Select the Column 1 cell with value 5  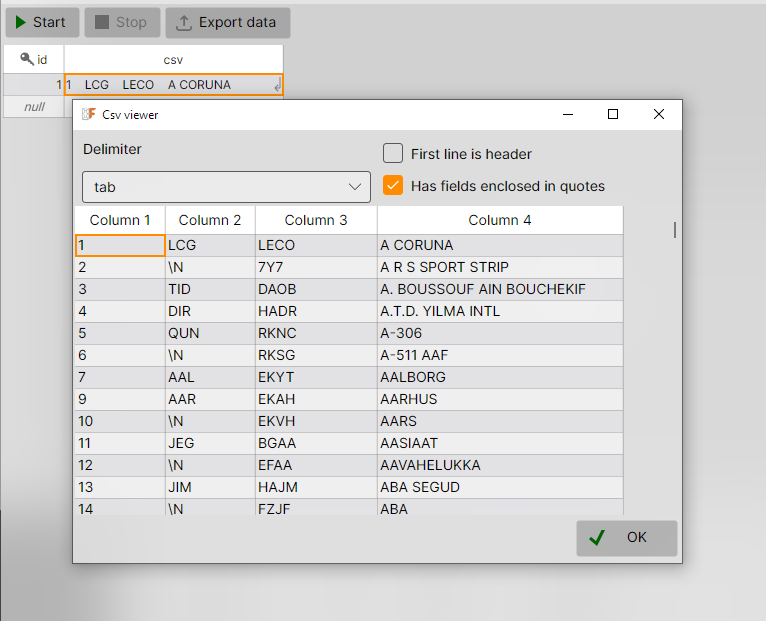[120, 333]
